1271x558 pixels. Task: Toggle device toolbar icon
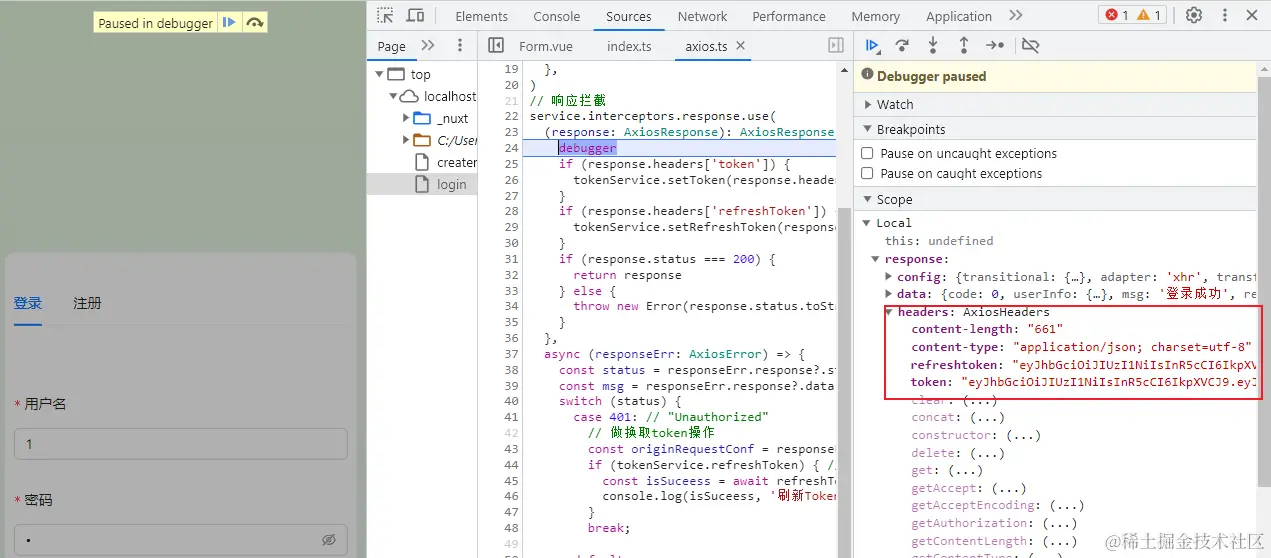[x=415, y=16]
